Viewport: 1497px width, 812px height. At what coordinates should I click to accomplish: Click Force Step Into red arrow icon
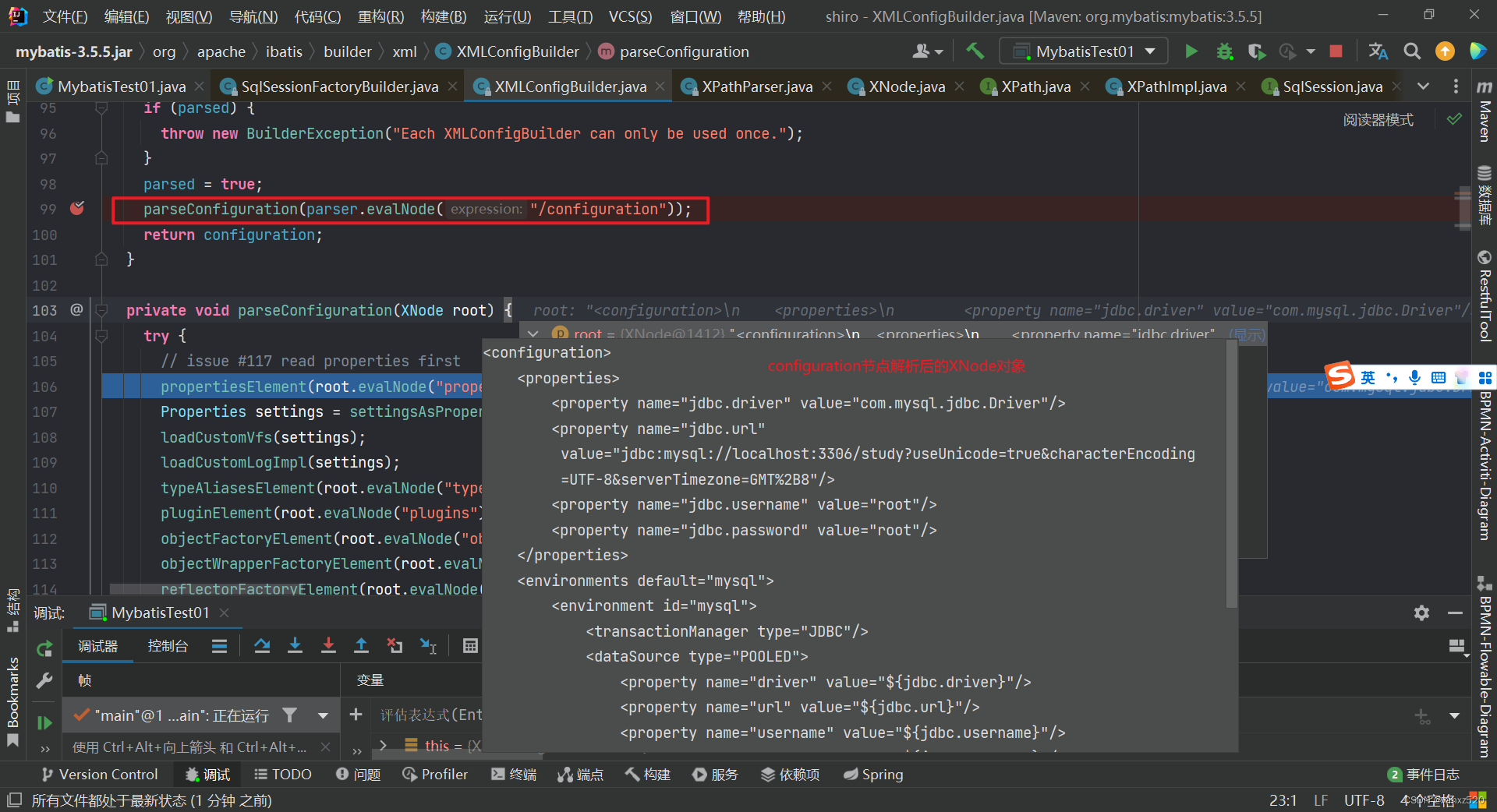click(328, 645)
